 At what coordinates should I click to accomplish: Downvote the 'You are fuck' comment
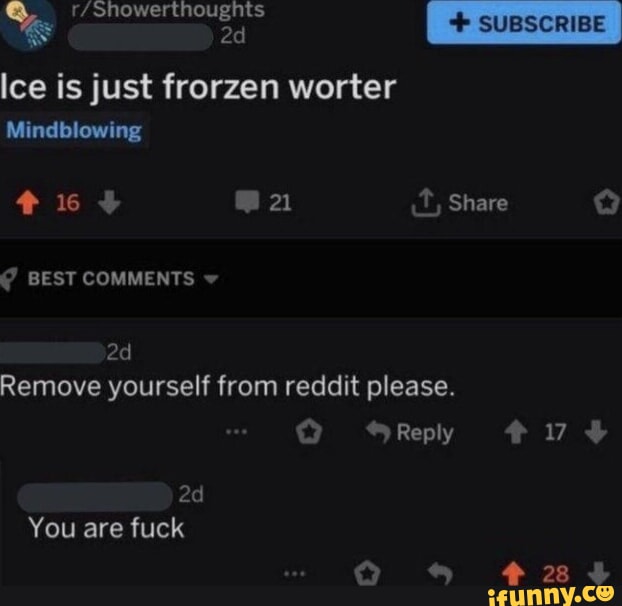click(599, 573)
